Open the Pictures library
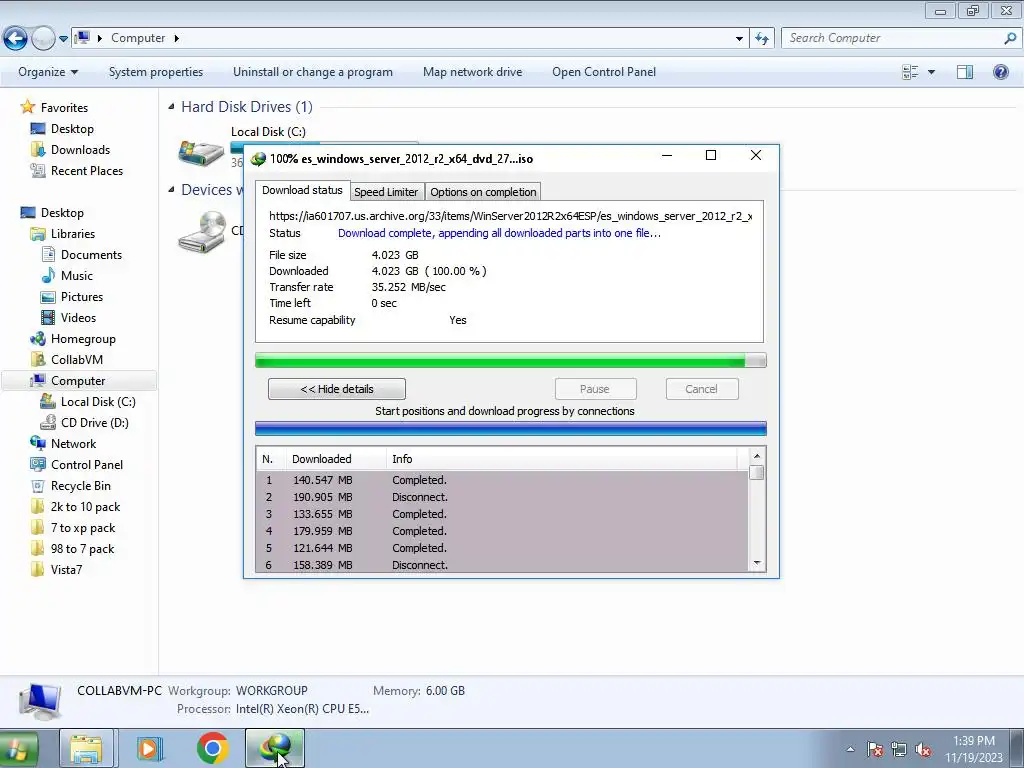 point(72,296)
